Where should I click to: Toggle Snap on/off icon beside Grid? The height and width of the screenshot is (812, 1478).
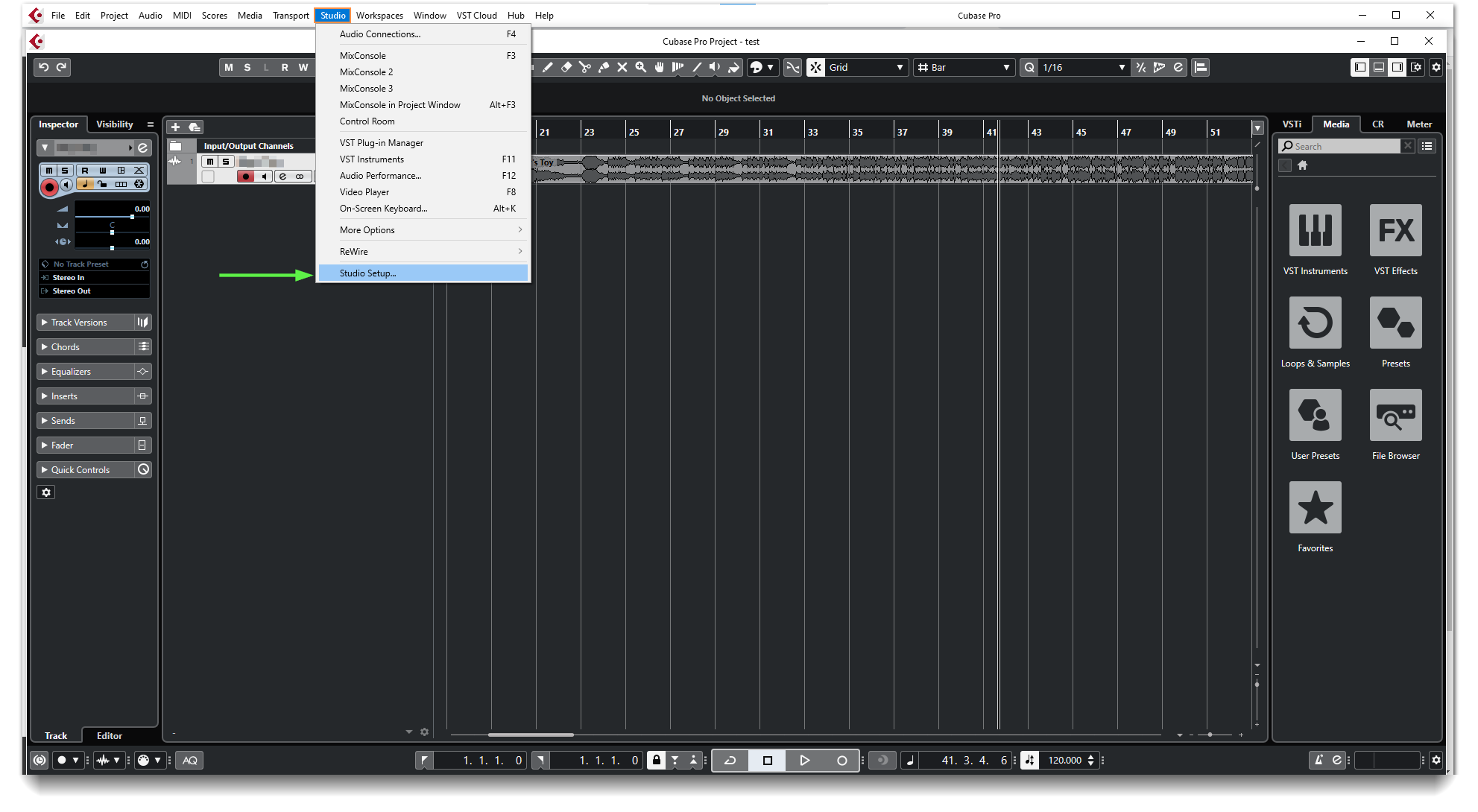(816, 68)
